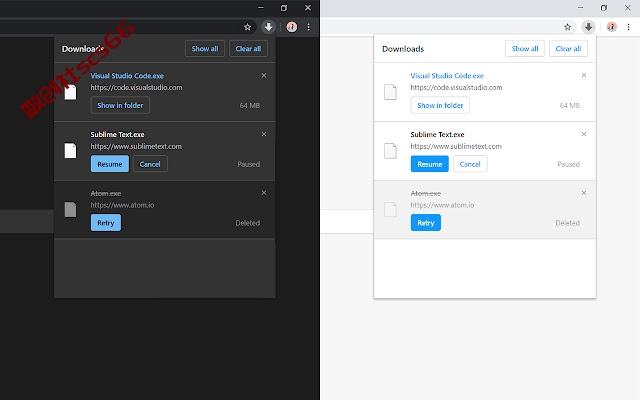Image resolution: width=640 pixels, height=400 pixels.
Task: Click Paused status in dark panel
Action: click(x=249, y=164)
